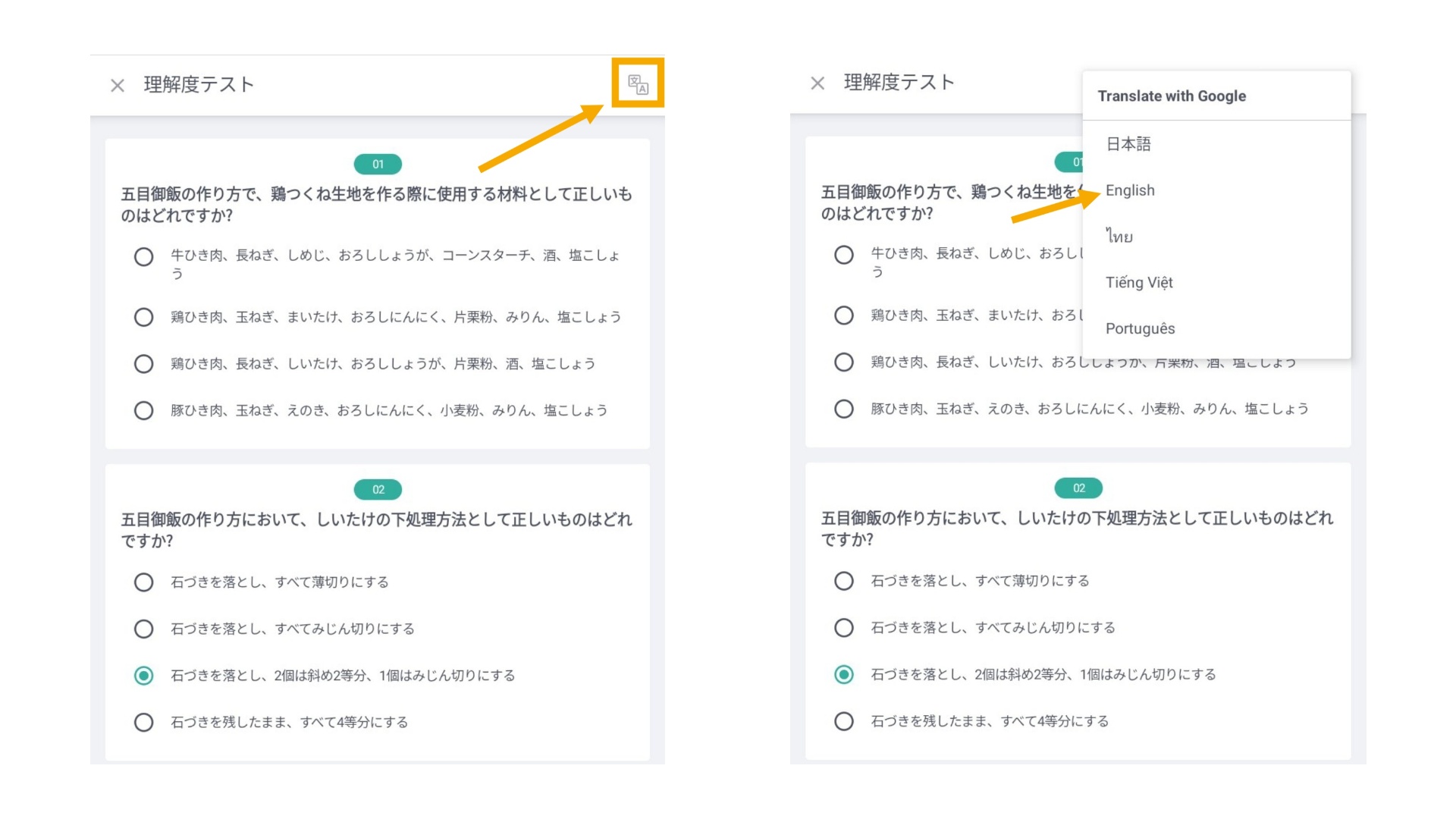This screenshot has width=1456, height=819.
Task: Select English in the Translate with Google menu
Action: click(1130, 190)
